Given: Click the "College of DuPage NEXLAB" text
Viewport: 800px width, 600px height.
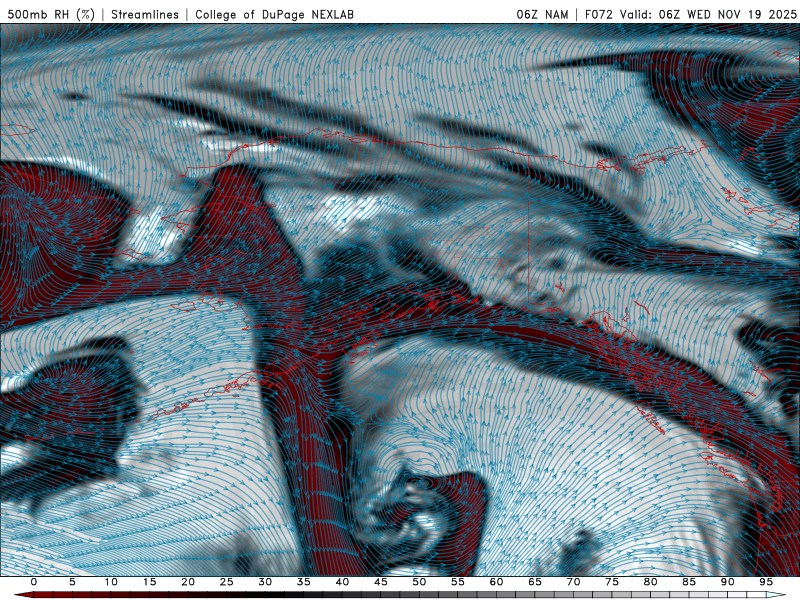Looking at the screenshot, I should pos(274,14).
